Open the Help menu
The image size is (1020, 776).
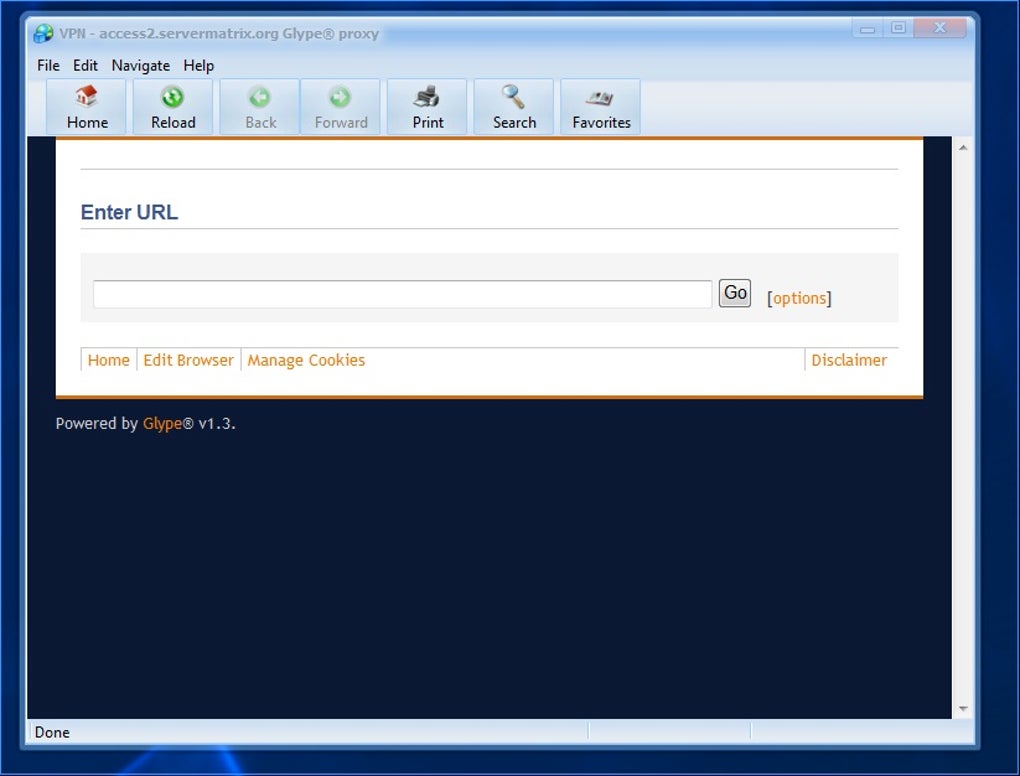[x=198, y=66]
